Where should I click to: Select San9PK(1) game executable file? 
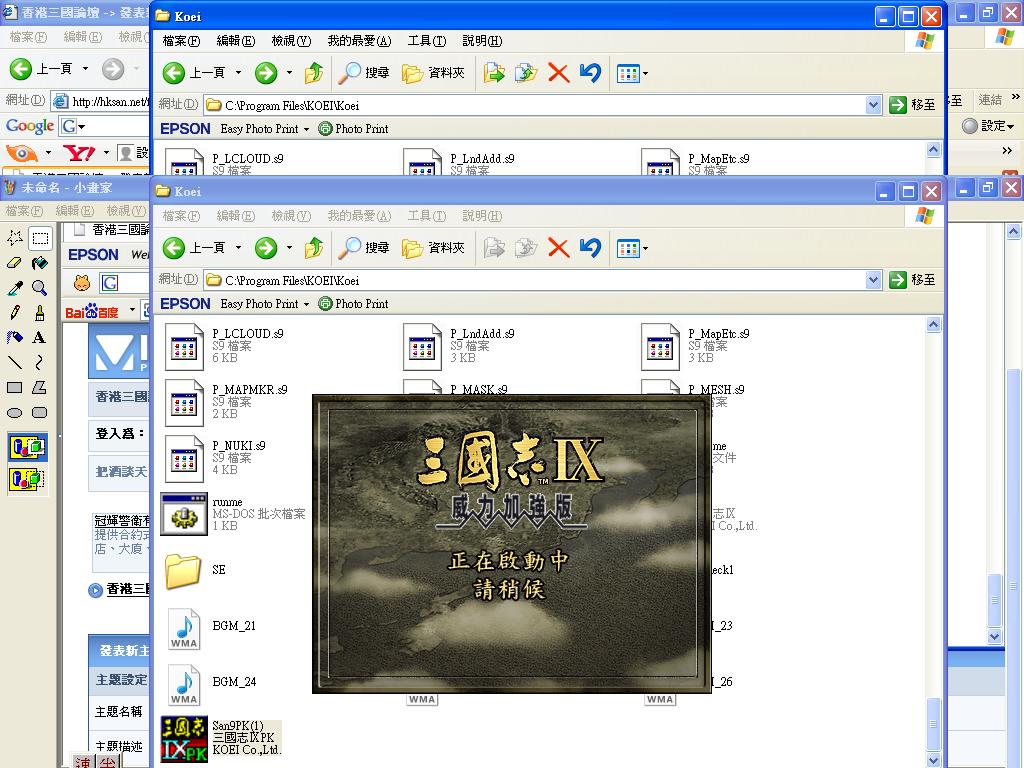(x=222, y=739)
